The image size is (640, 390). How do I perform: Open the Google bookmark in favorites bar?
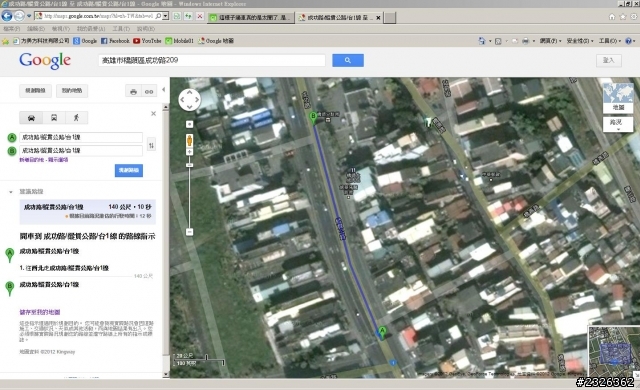pos(85,41)
